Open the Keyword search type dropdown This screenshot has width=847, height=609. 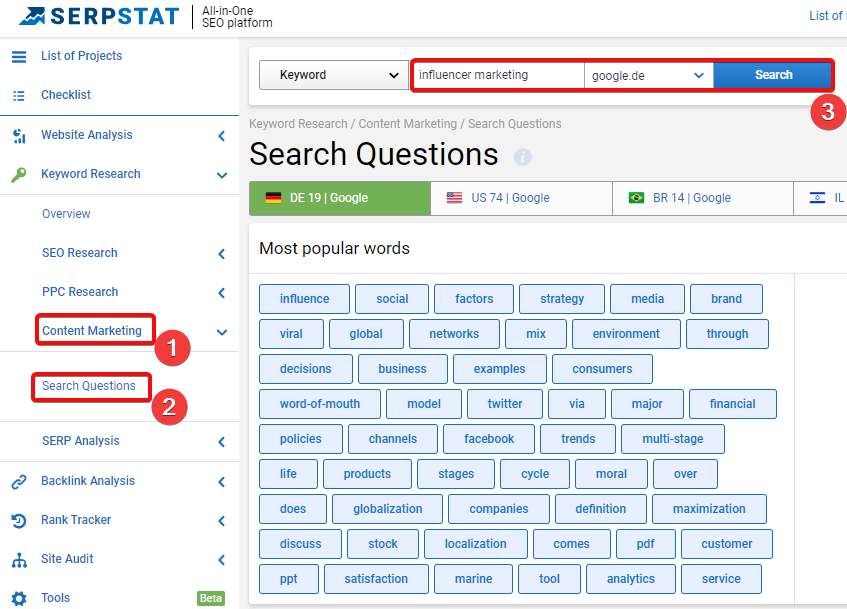click(x=334, y=75)
